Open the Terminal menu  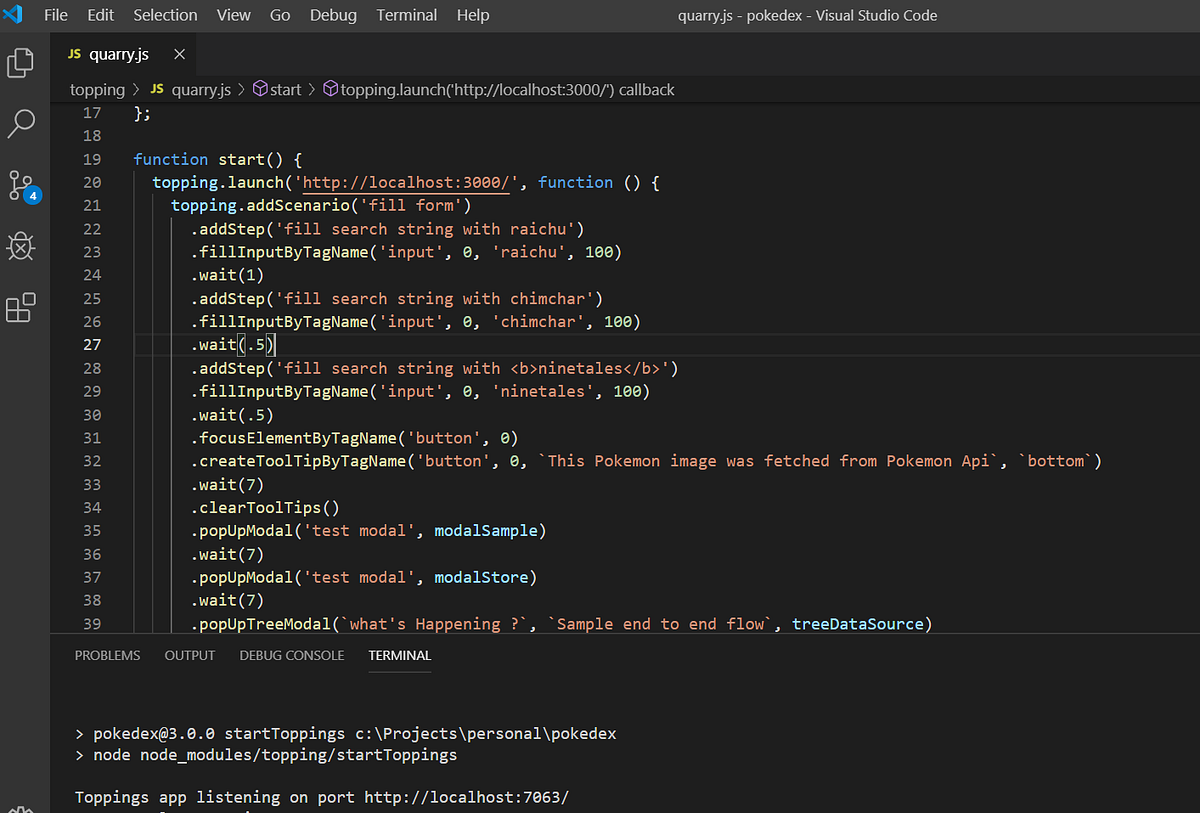click(x=406, y=15)
